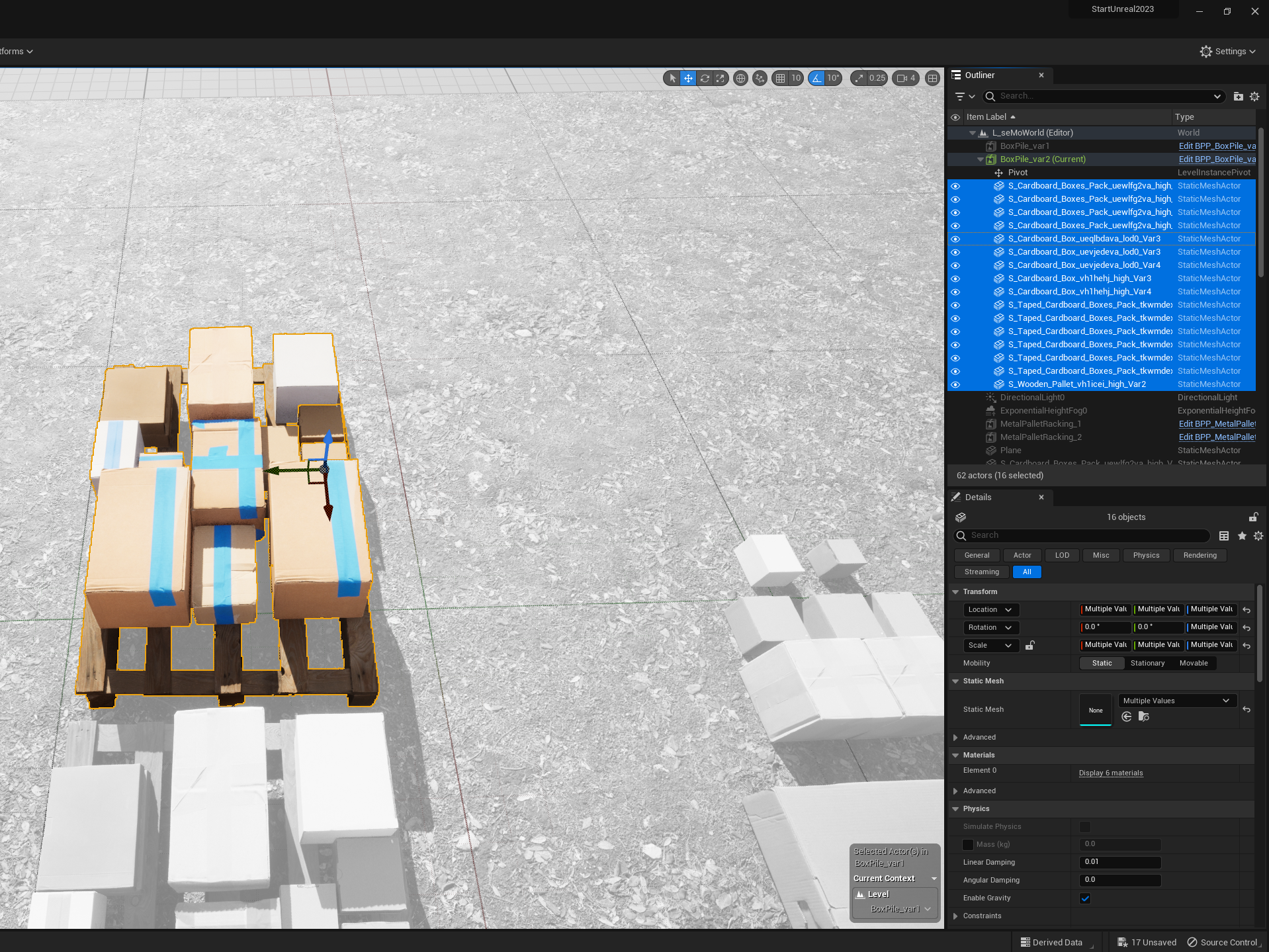This screenshot has height=952, width=1269.
Task: Toggle Enable Gravity checkbox
Action: click(x=1085, y=898)
